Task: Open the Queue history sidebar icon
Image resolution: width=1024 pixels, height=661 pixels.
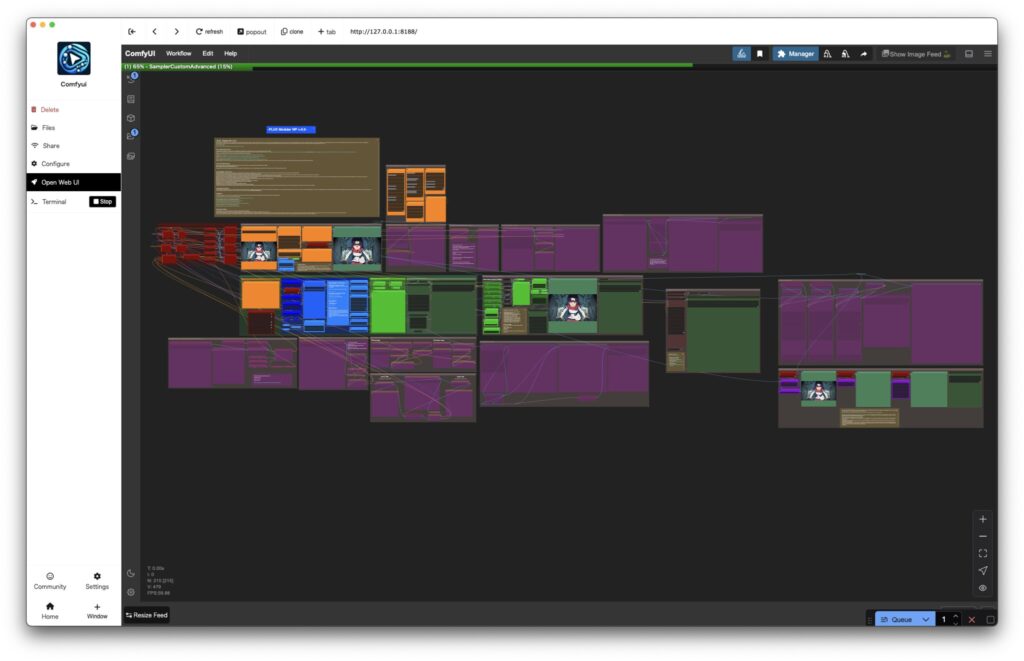Action: coord(131,79)
